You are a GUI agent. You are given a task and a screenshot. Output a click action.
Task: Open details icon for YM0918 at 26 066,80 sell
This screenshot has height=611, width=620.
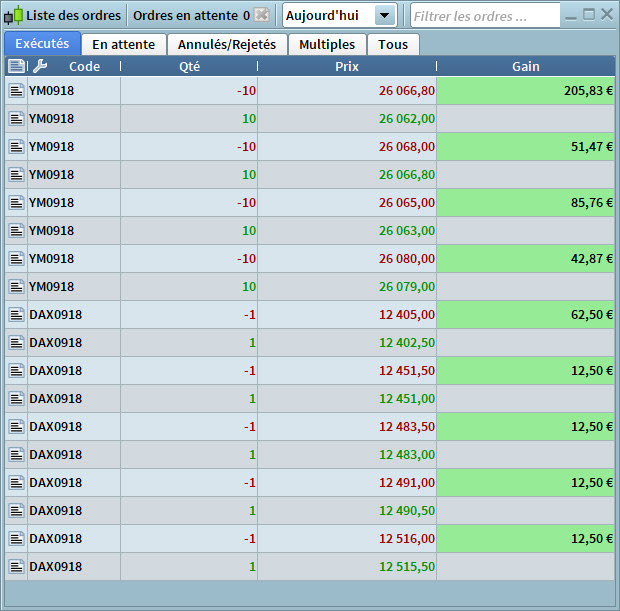click(x=16, y=91)
